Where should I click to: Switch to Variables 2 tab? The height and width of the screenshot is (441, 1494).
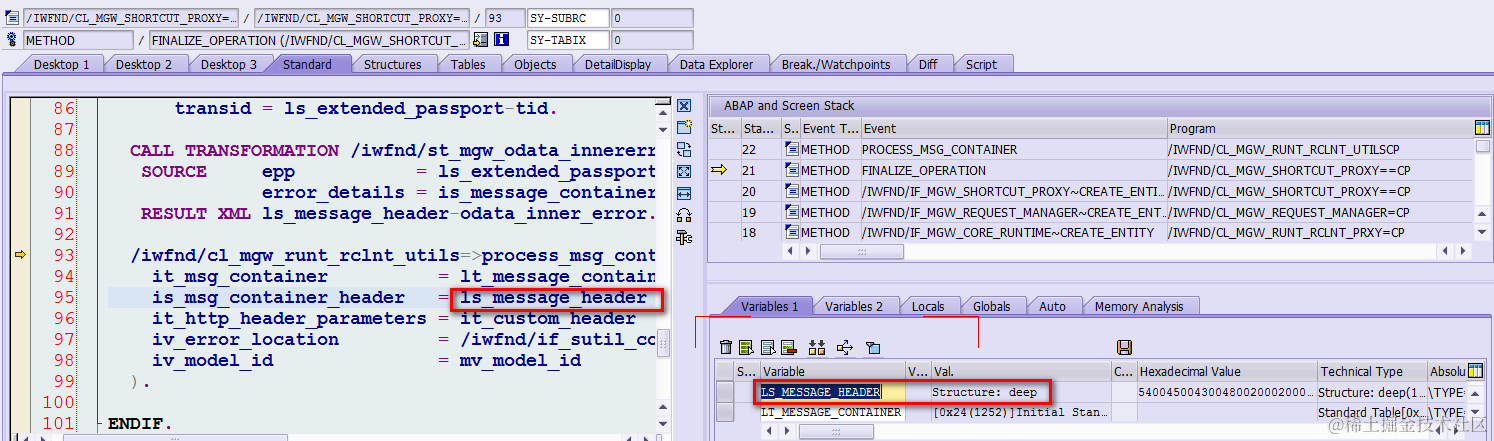pyautogui.click(x=854, y=306)
